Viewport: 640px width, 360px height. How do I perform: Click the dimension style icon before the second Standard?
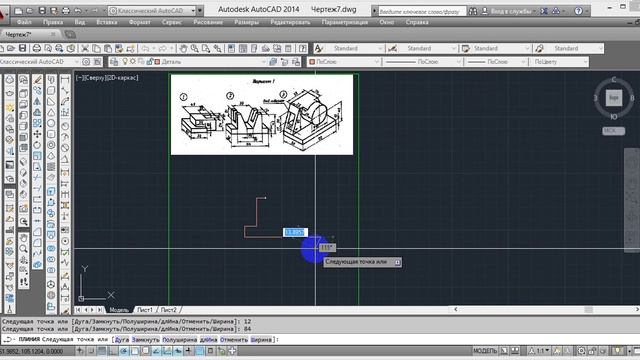393,49
